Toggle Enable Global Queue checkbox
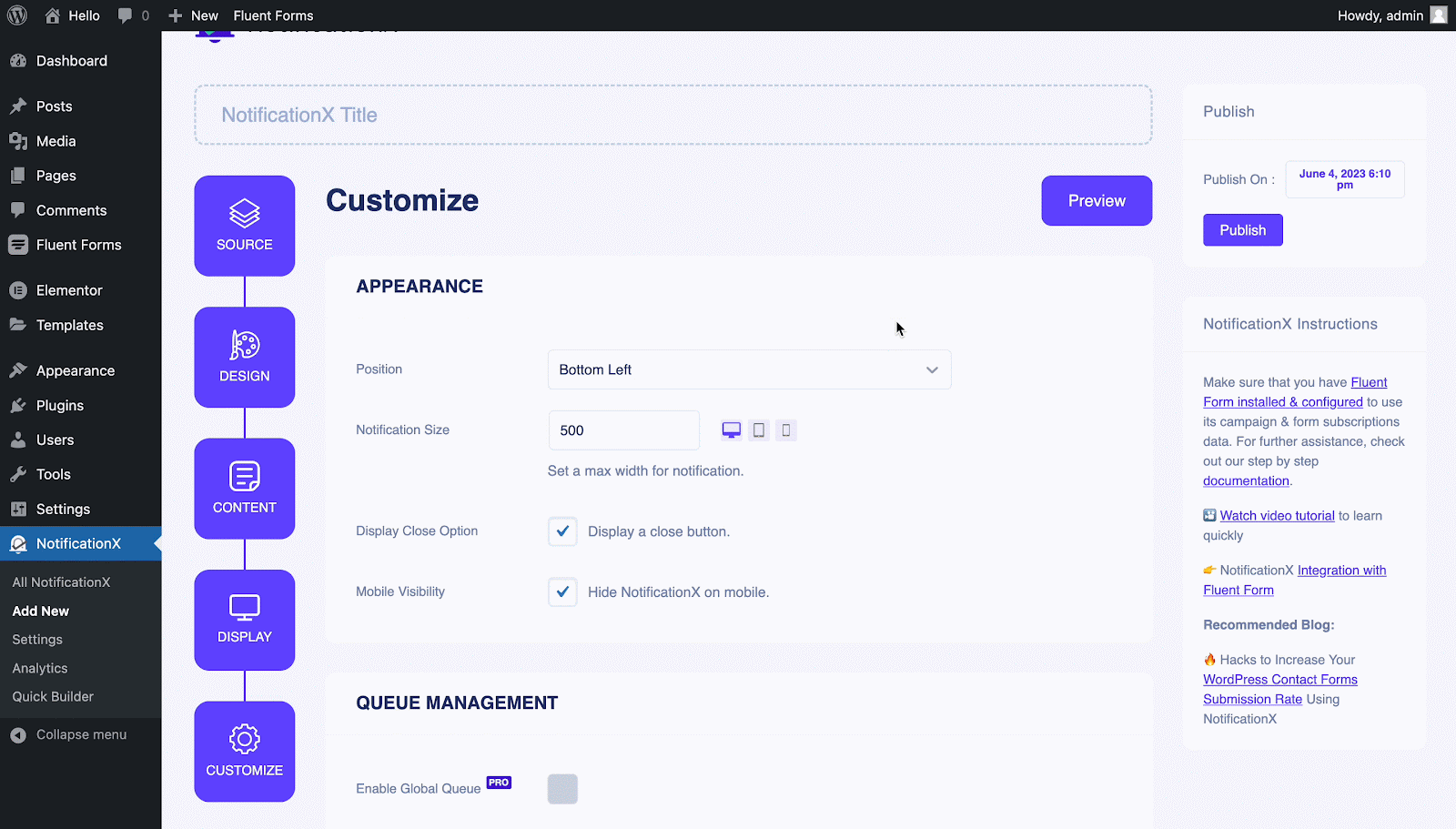 [562, 789]
